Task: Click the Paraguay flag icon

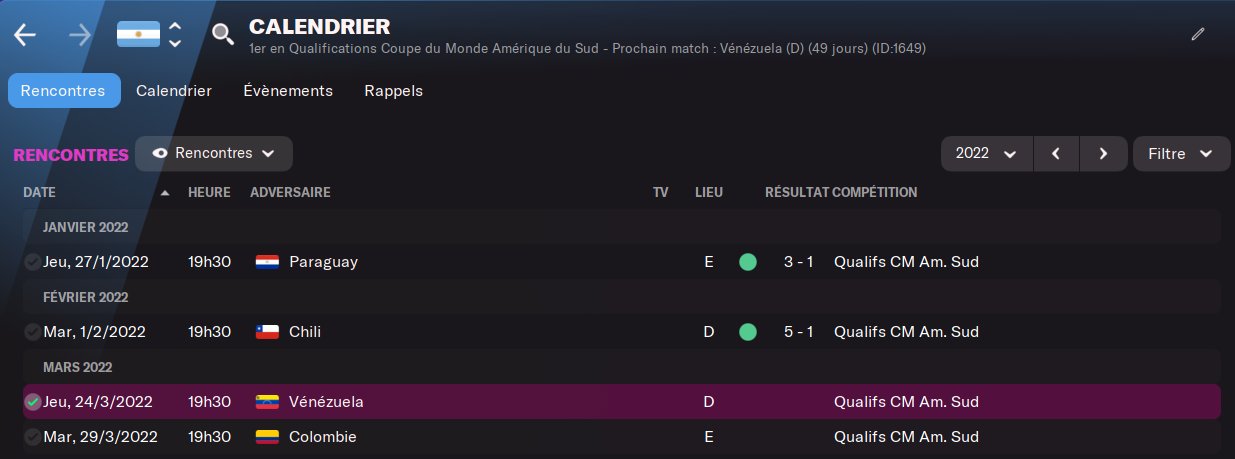Action: click(267, 262)
